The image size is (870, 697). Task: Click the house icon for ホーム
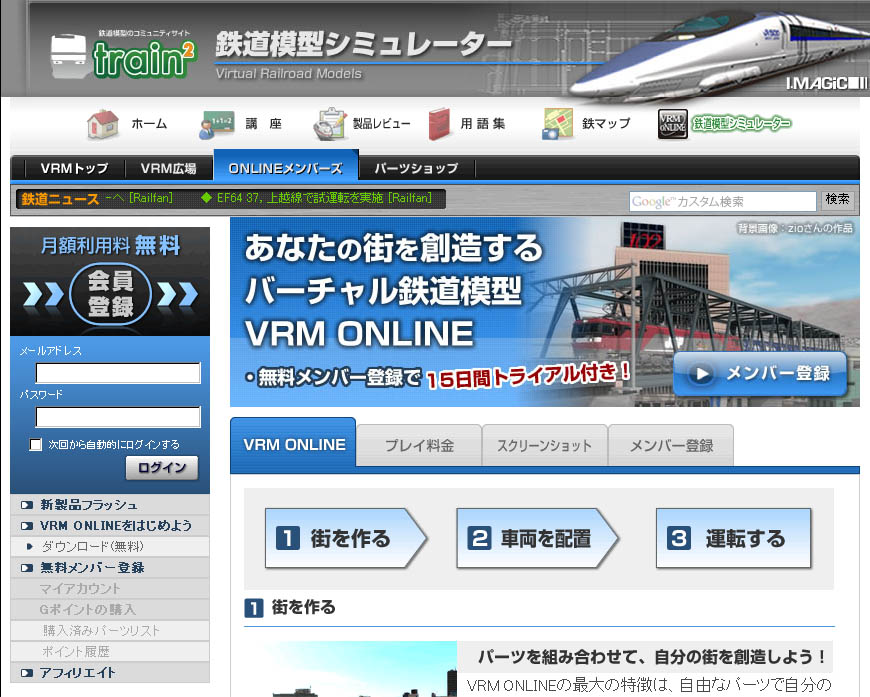point(103,124)
